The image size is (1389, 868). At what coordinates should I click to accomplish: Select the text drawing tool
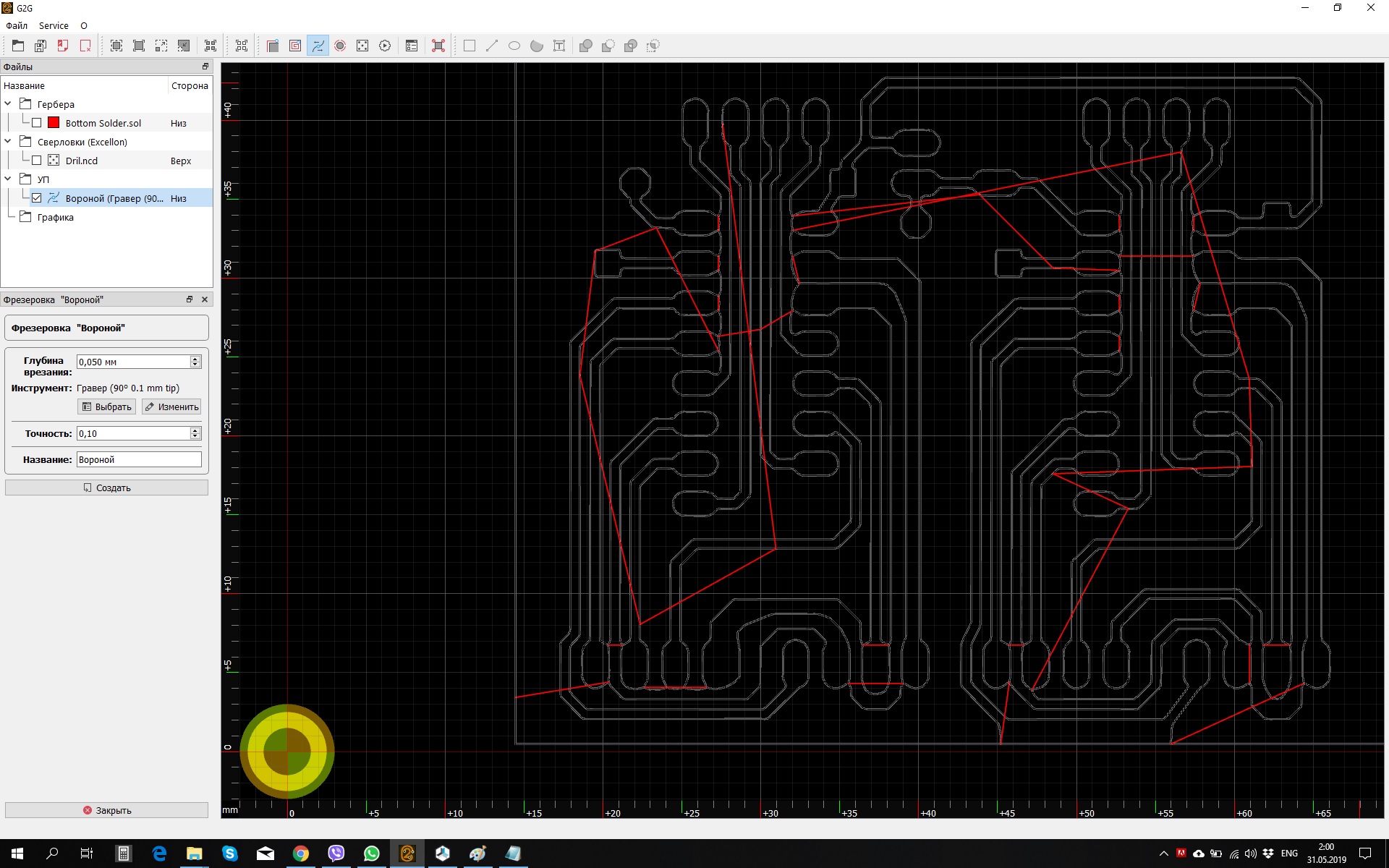coord(559,46)
